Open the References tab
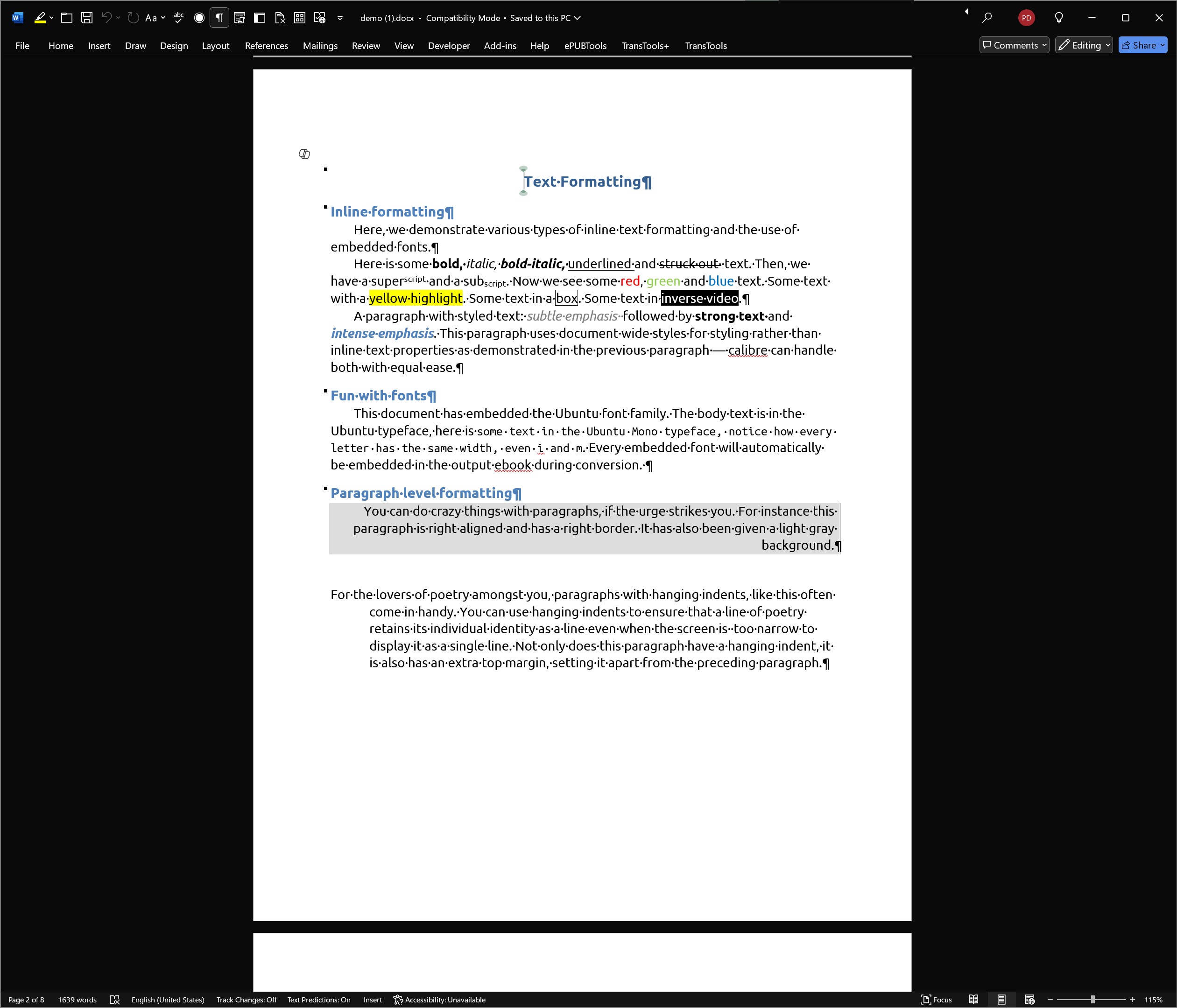1177x1008 pixels. coord(266,46)
